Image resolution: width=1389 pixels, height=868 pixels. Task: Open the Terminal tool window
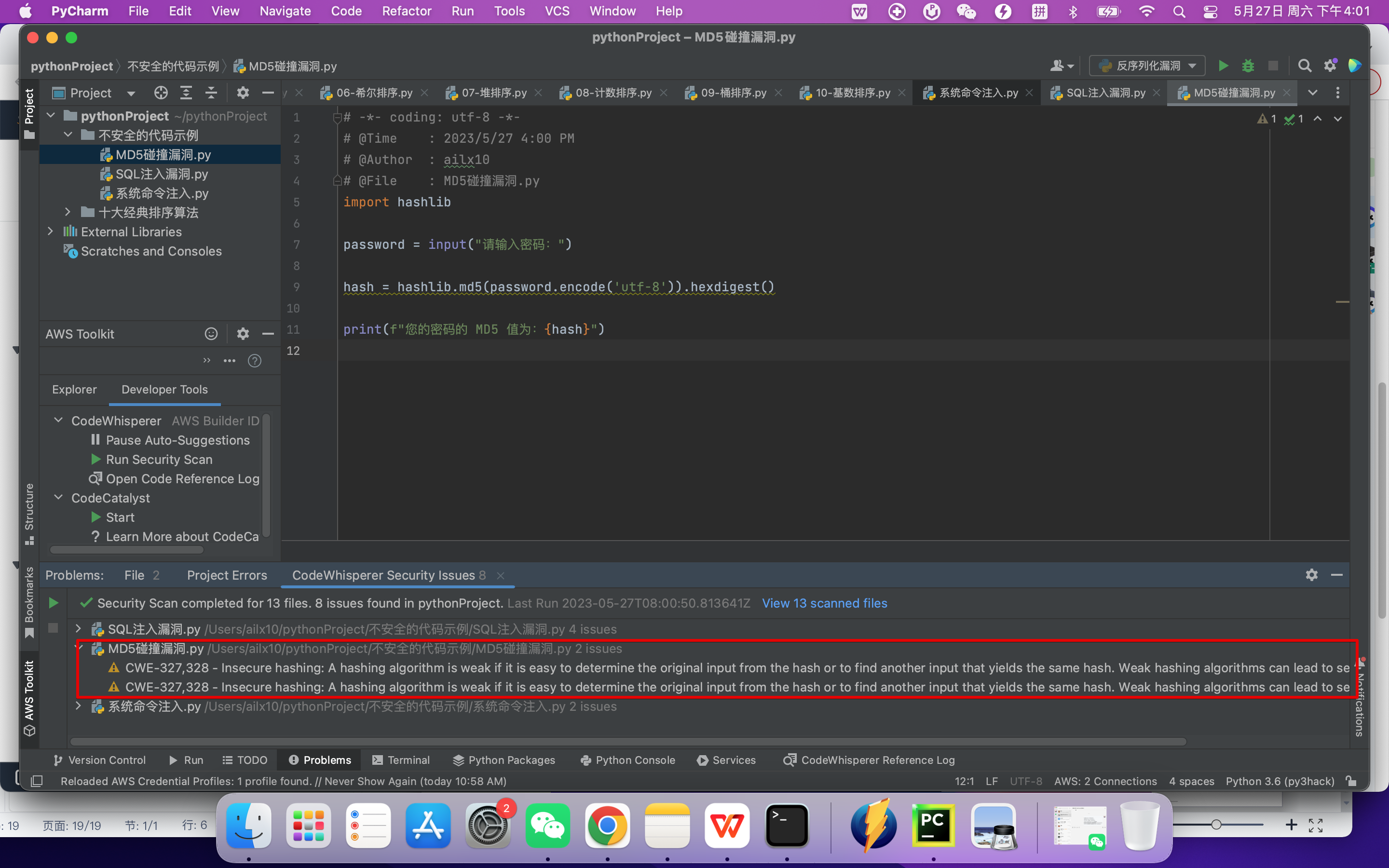(x=409, y=759)
